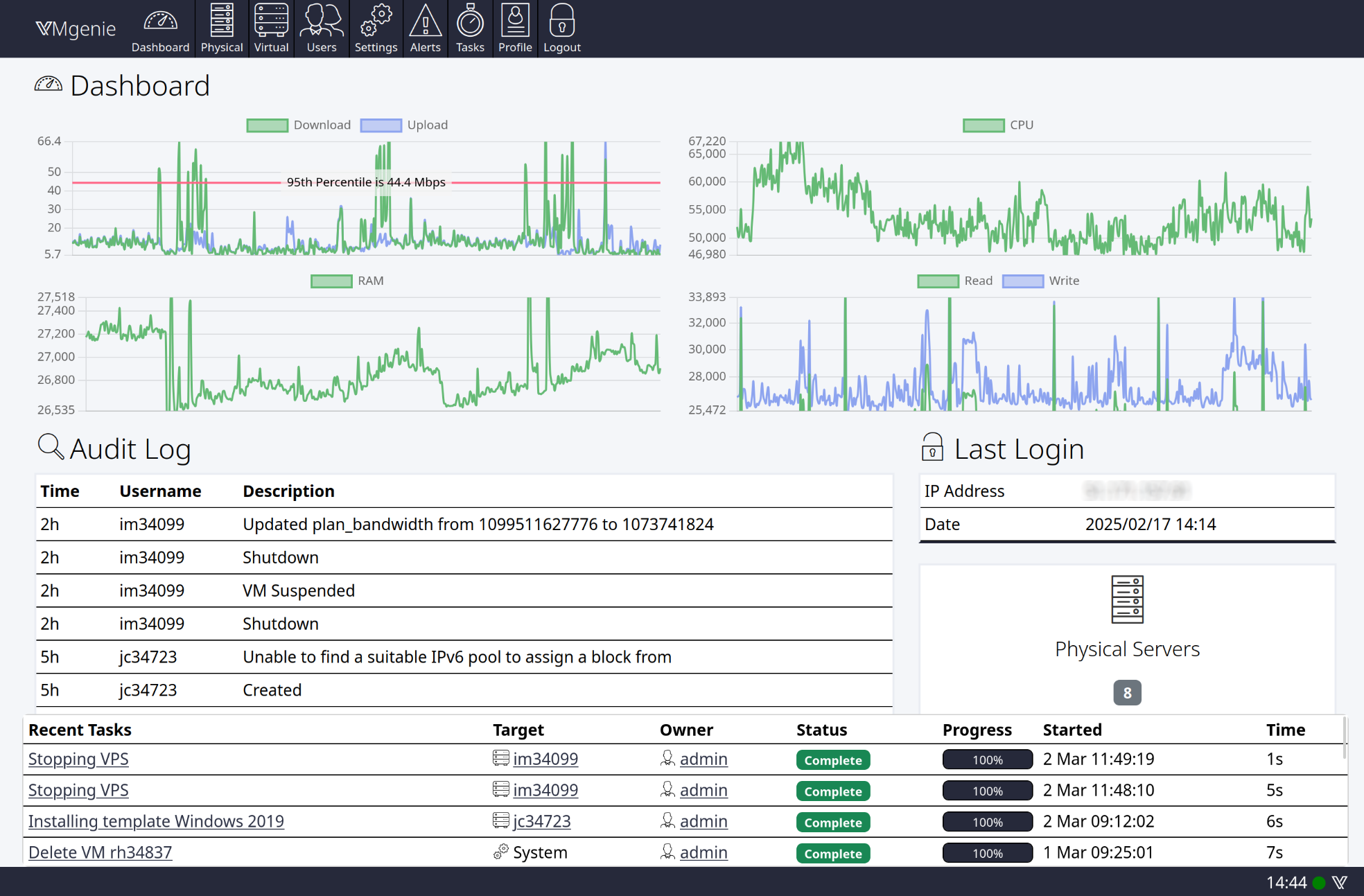This screenshot has width=1364, height=896.
Task: Toggle the Download series in network chart legend
Action: point(299,125)
